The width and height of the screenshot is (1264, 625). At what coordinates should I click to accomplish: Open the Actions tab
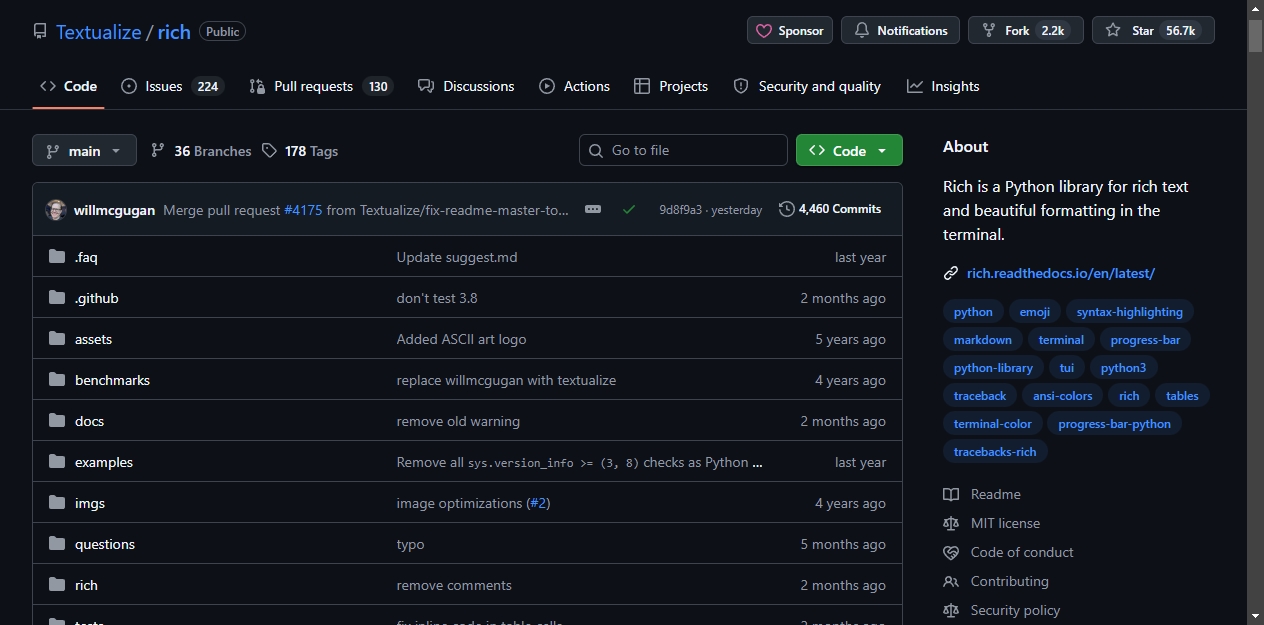pos(574,86)
